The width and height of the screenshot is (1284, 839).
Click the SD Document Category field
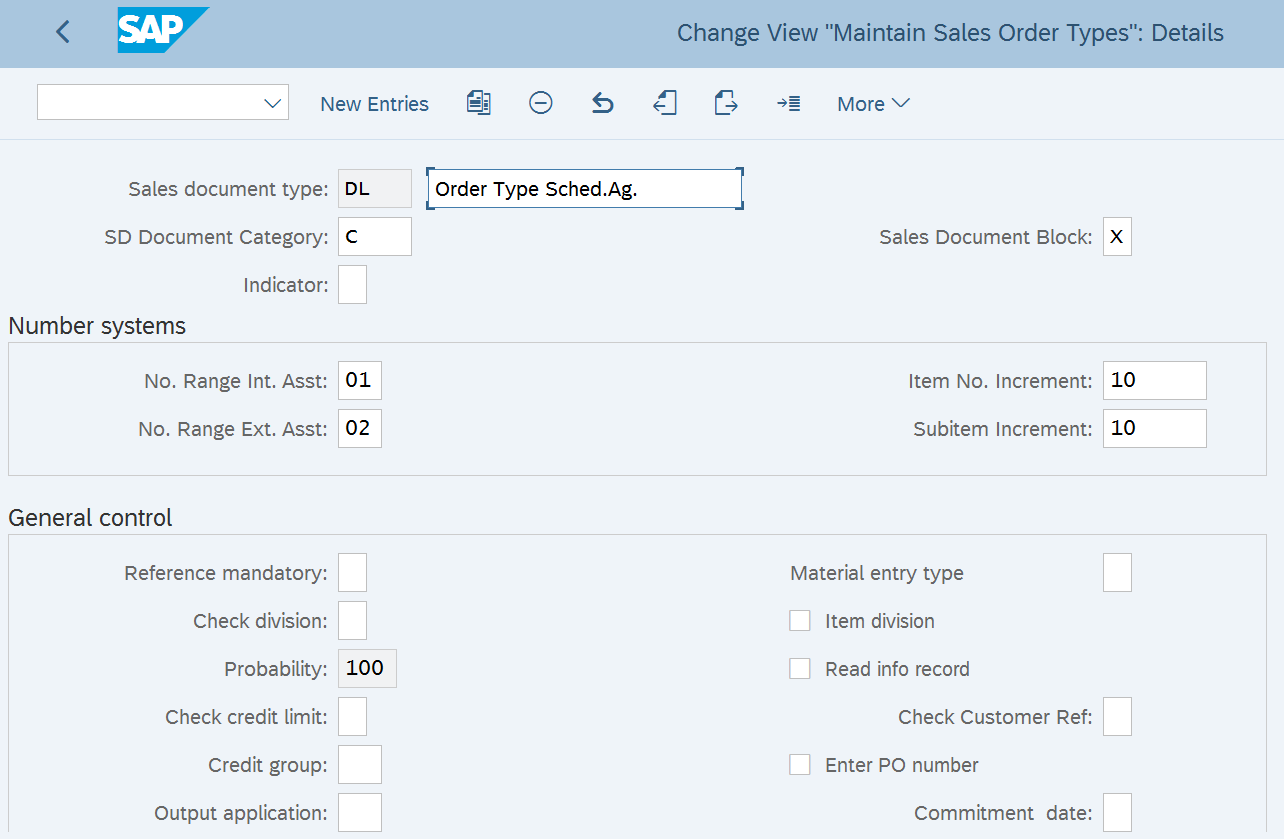(375, 237)
